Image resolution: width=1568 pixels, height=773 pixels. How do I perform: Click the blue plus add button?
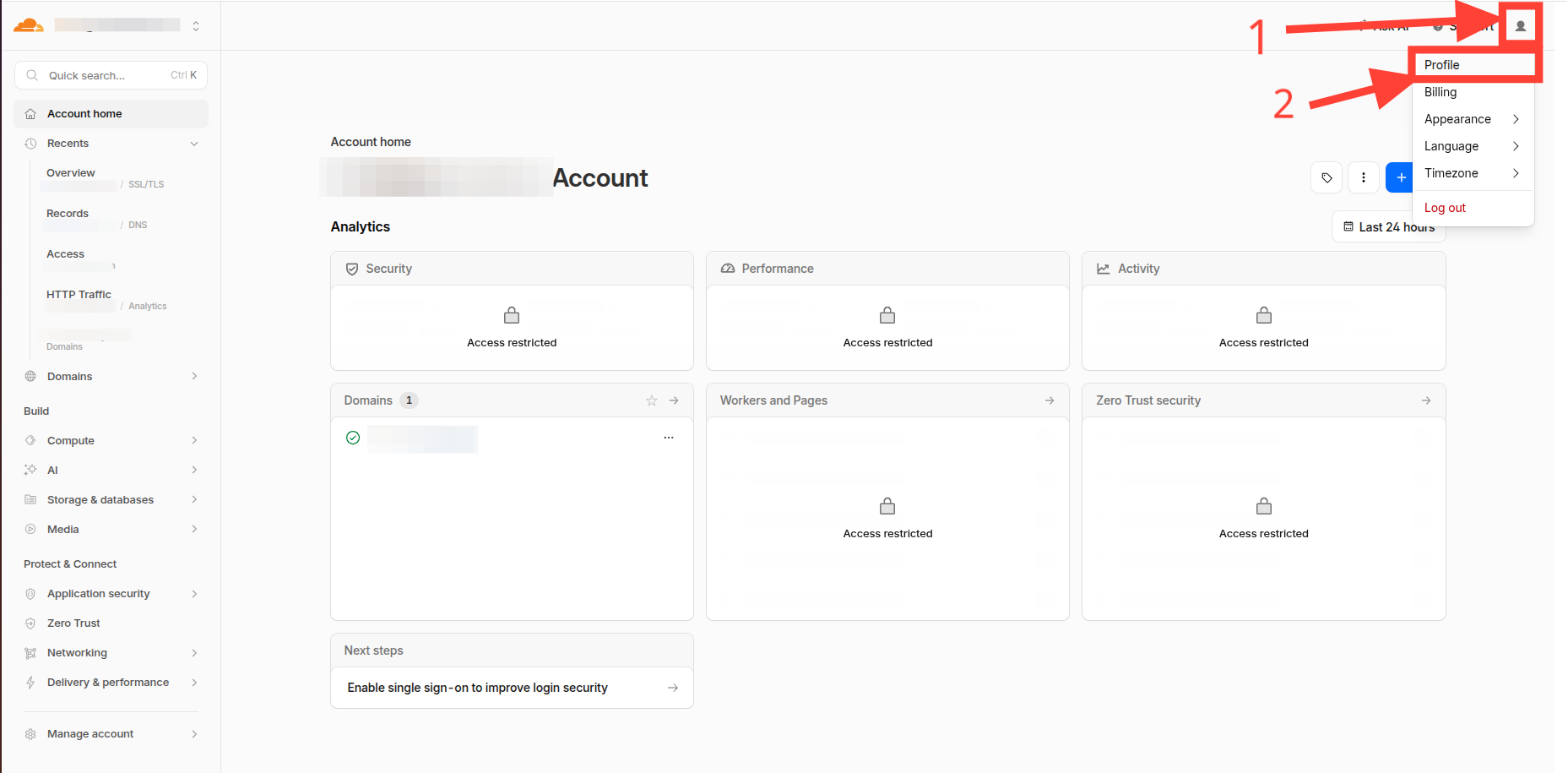coord(1400,177)
